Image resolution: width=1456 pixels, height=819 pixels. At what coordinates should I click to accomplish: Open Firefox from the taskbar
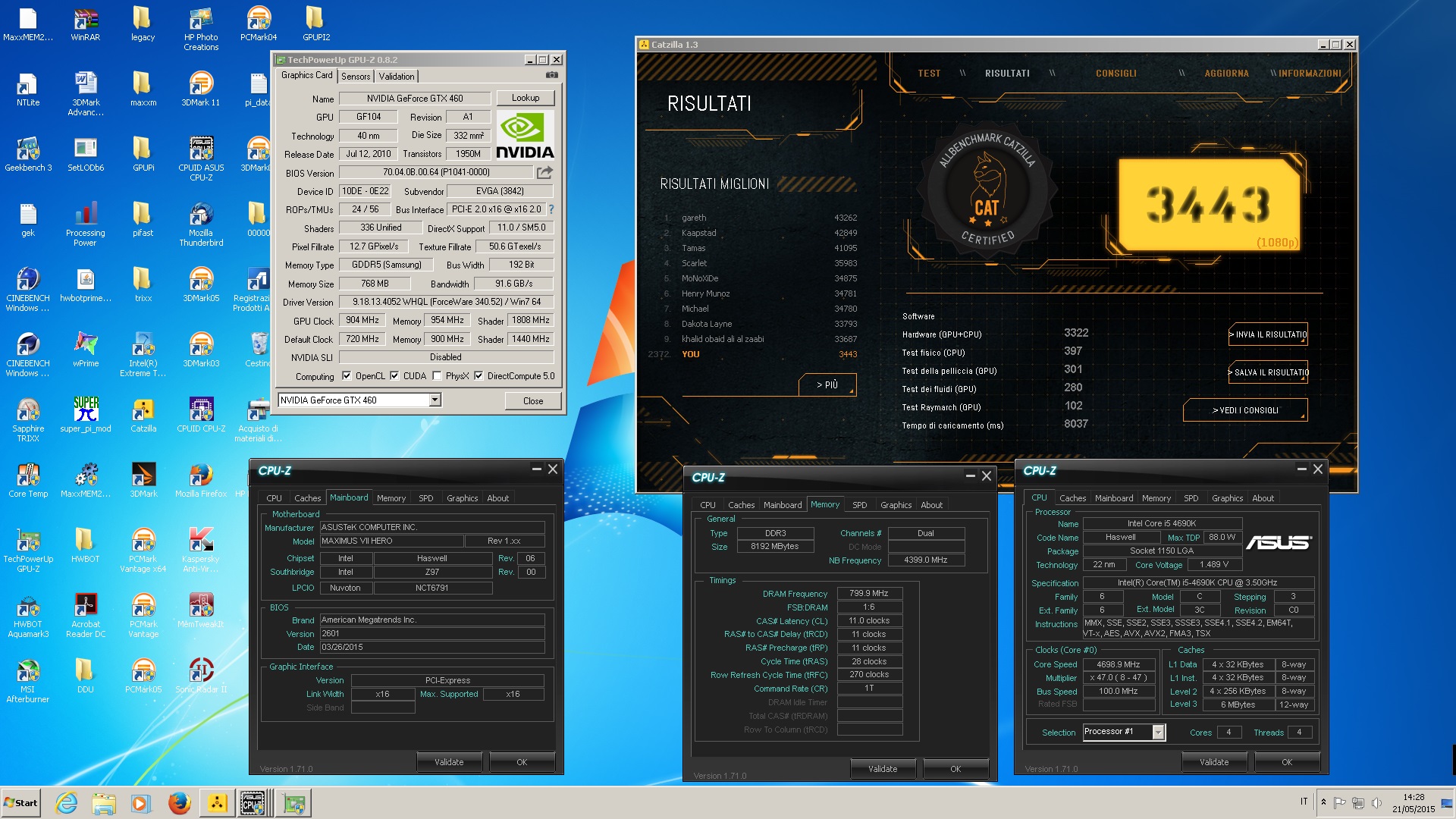180,803
